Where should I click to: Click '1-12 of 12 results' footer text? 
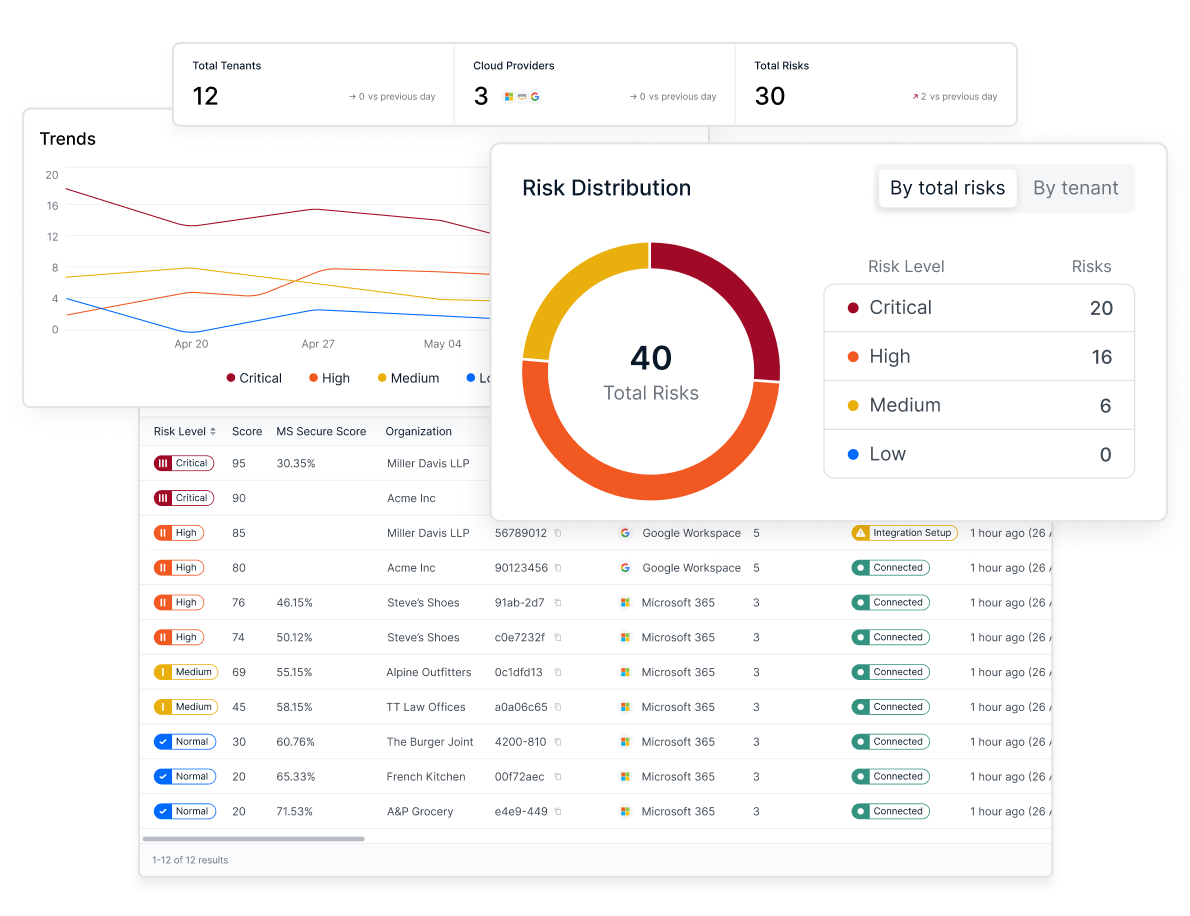(190, 860)
